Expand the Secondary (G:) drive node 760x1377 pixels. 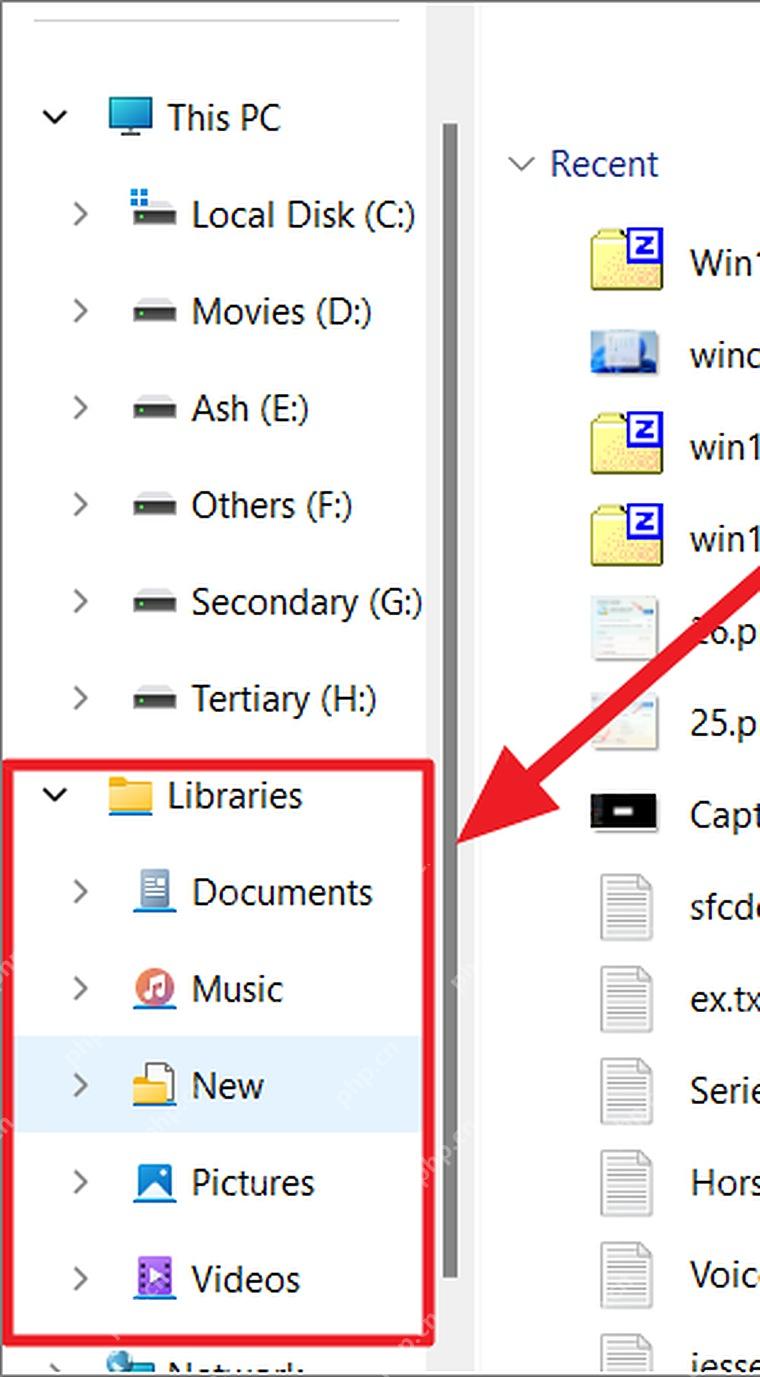pyautogui.click(x=80, y=602)
